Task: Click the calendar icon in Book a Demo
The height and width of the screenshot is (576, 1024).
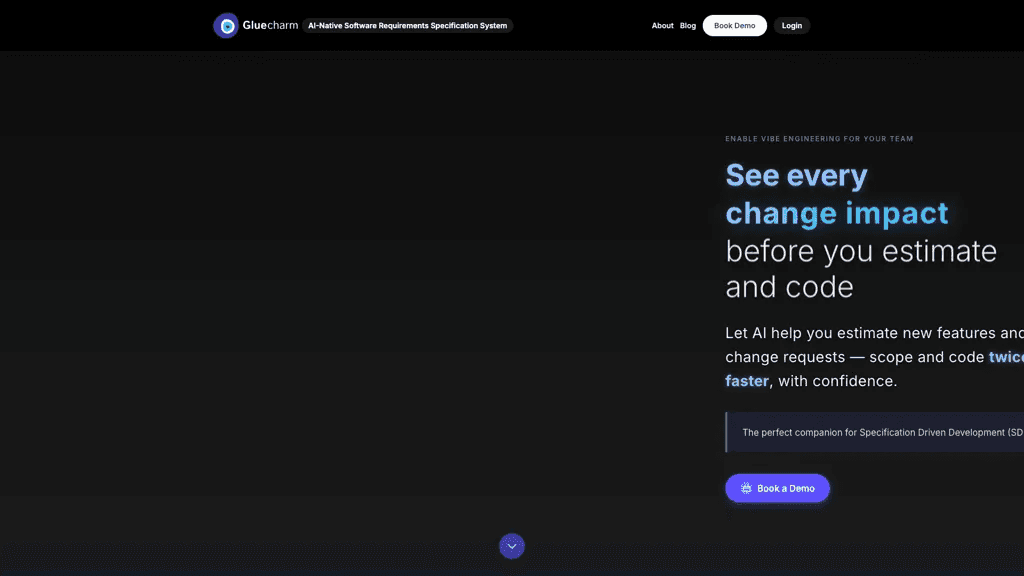Action: pos(746,488)
